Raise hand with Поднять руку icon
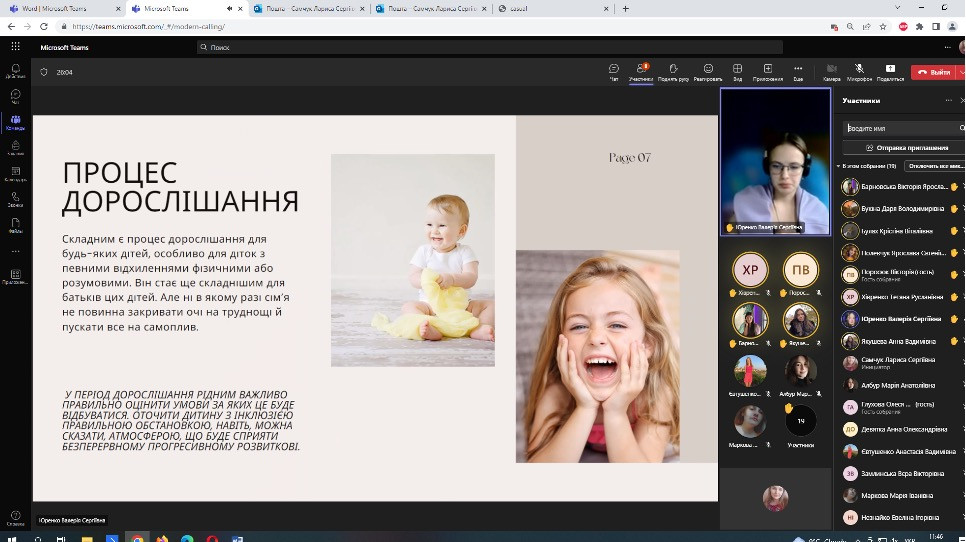The height and width of the screenshot is (542, 966). click(x=673, y=71)
